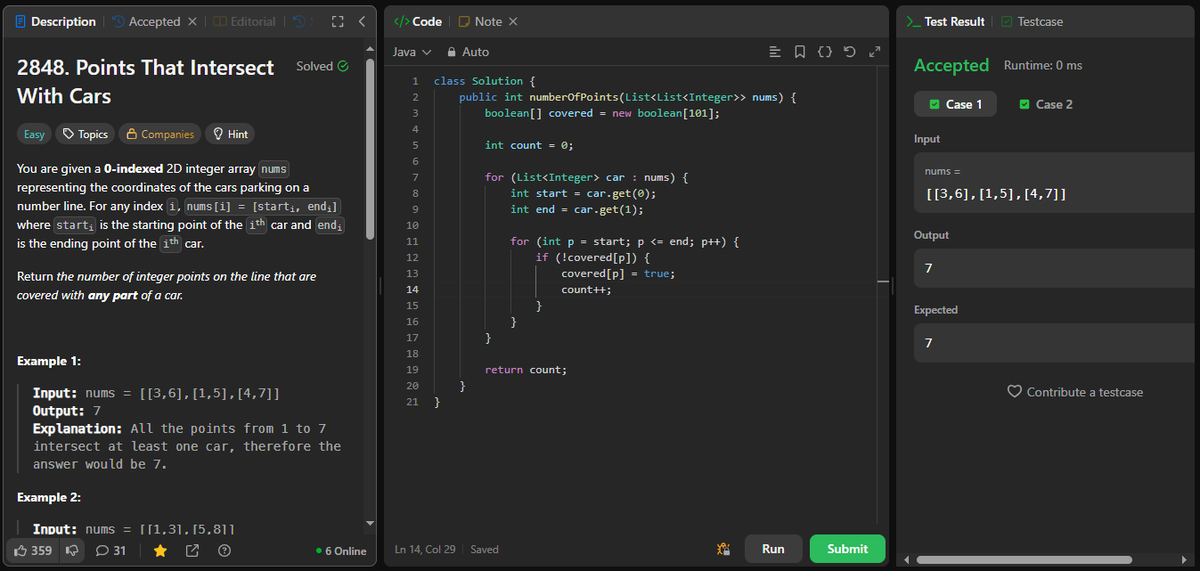Click the problem title '2848. Points That Intersect With Cars'
The width and height of the screenshot is (1200, 571).
tap(146, 82)
